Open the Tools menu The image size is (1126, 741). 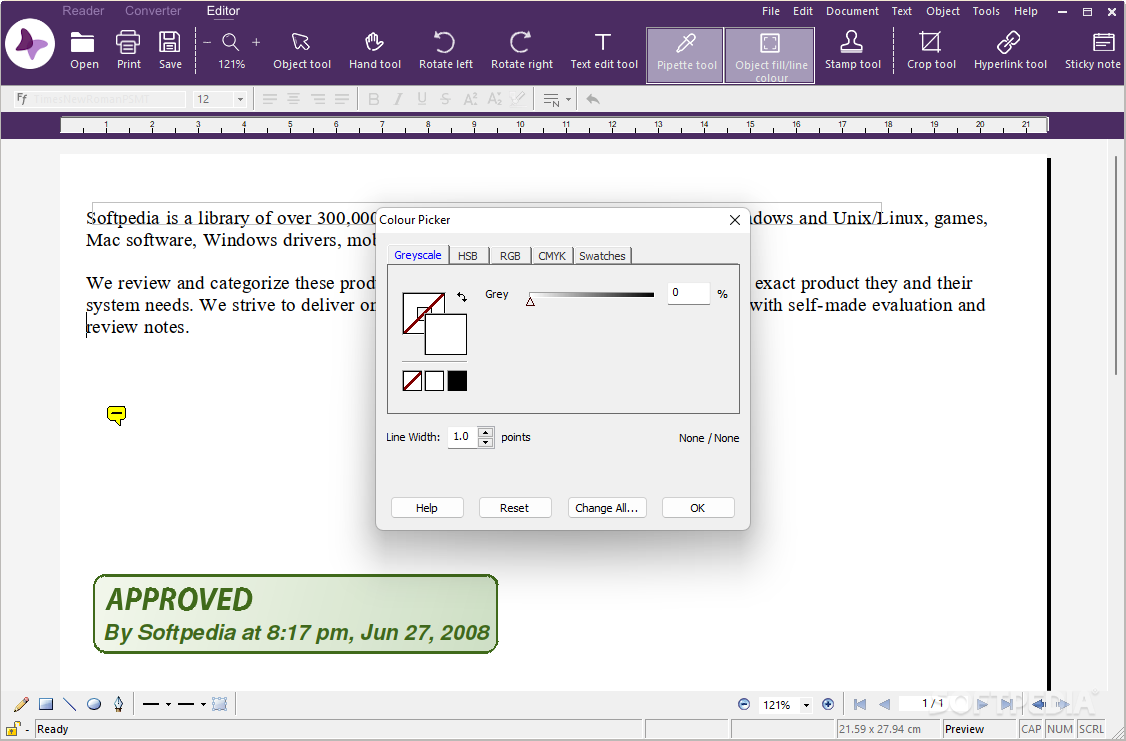(986, 11)
